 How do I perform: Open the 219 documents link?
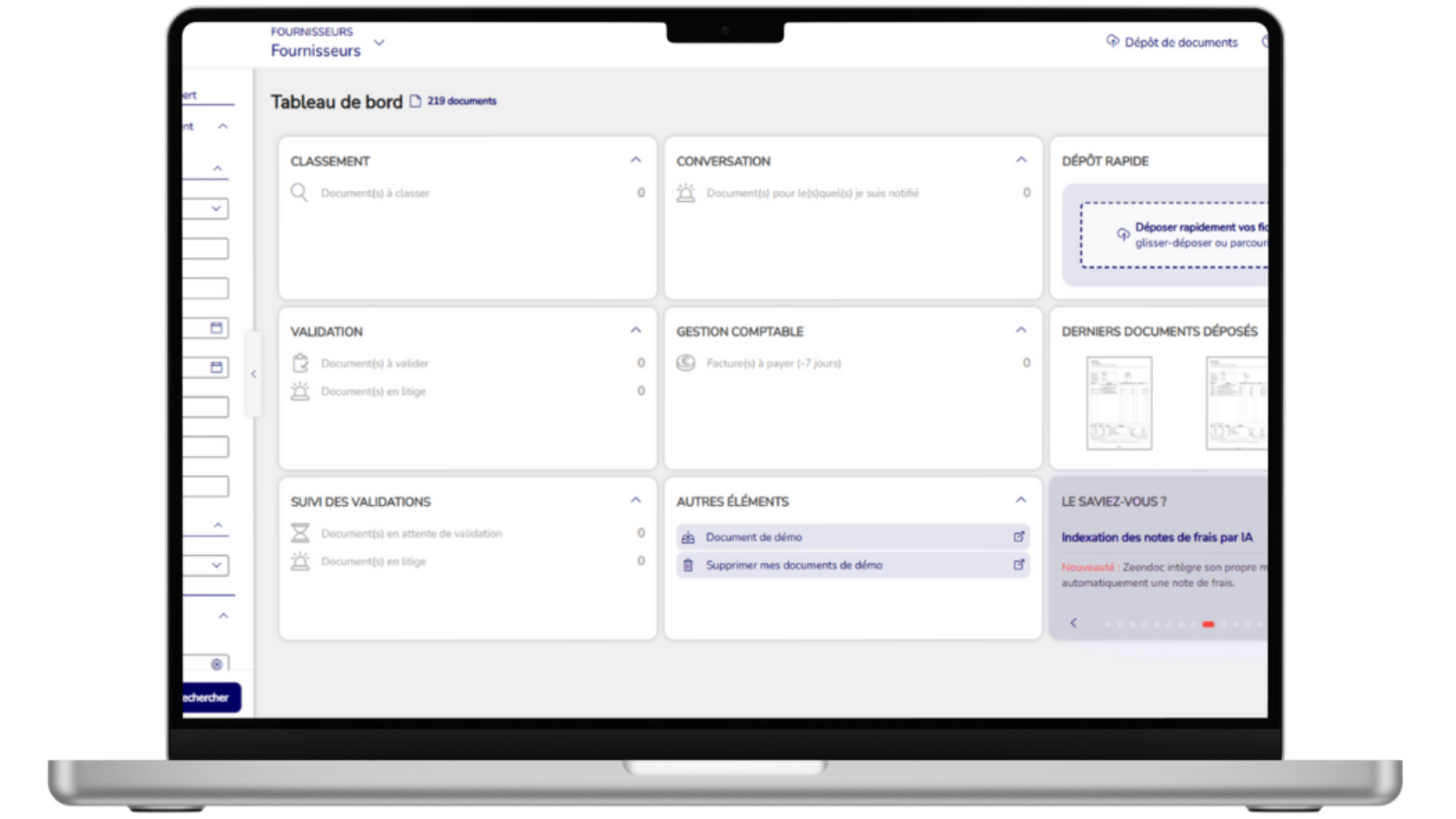click(x=461, y=101)
